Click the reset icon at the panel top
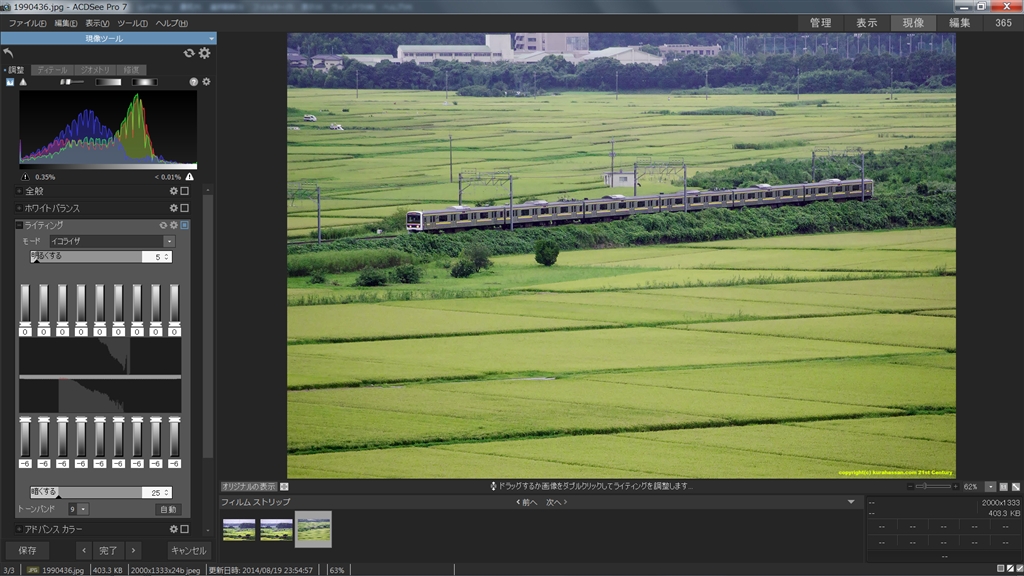The image size is (1024, 576). click(189, 53)
